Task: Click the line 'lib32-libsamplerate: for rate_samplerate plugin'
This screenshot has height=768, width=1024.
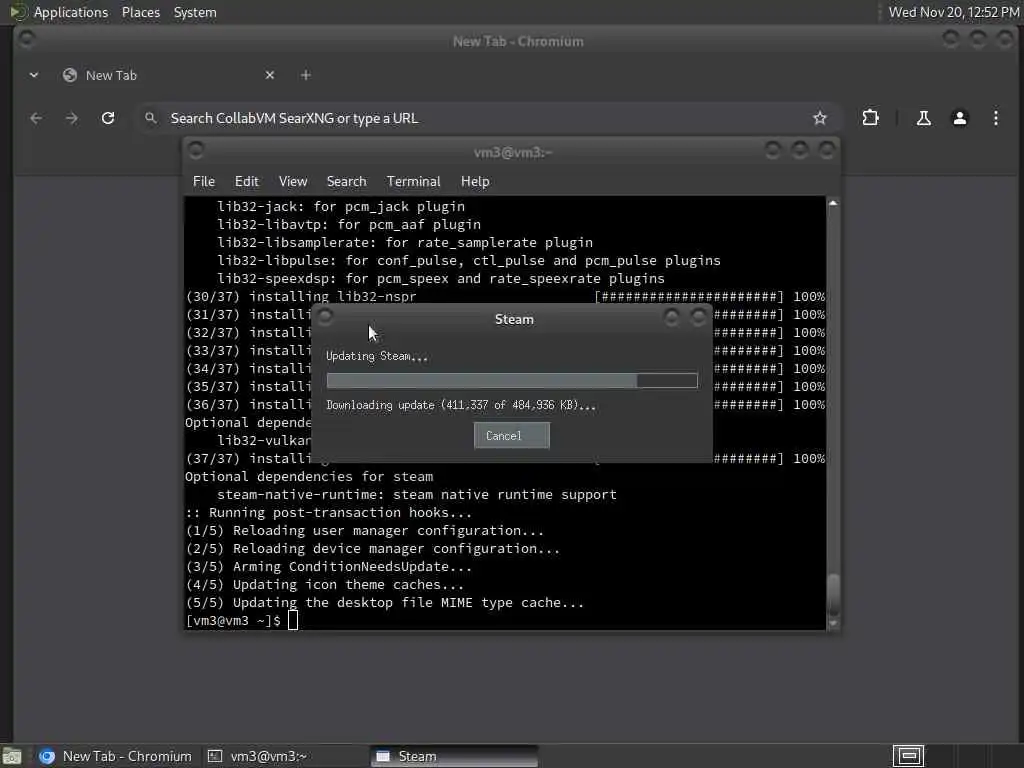Action: pyautogui.click(x=405, y=242)
